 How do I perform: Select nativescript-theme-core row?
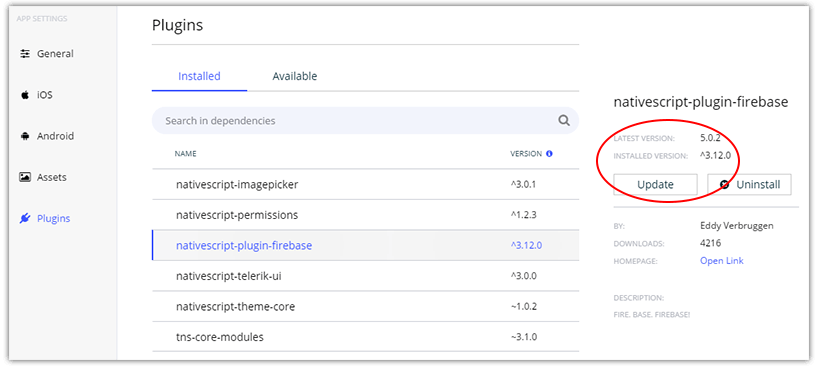(x=365, y=306)
